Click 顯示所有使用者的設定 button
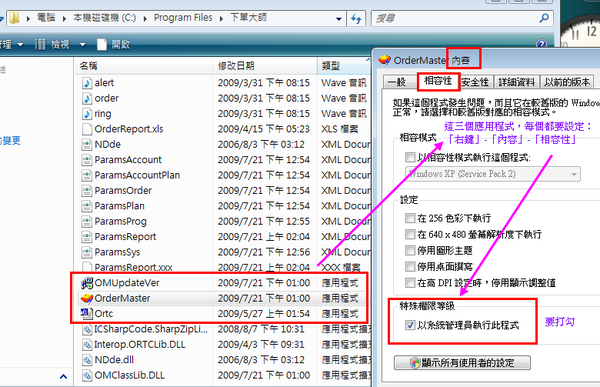This screenshot has height=387, width=600. pyautogui.click(x=462, y=363)
